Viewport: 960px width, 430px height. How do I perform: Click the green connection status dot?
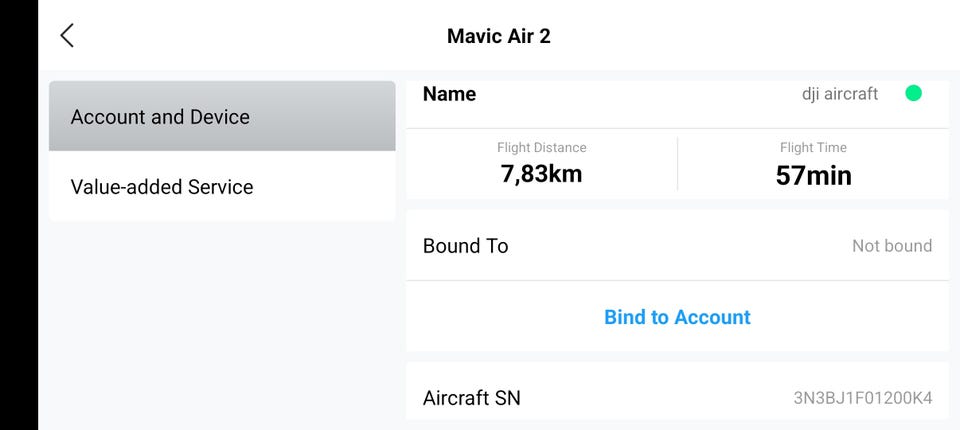[913, 93]
